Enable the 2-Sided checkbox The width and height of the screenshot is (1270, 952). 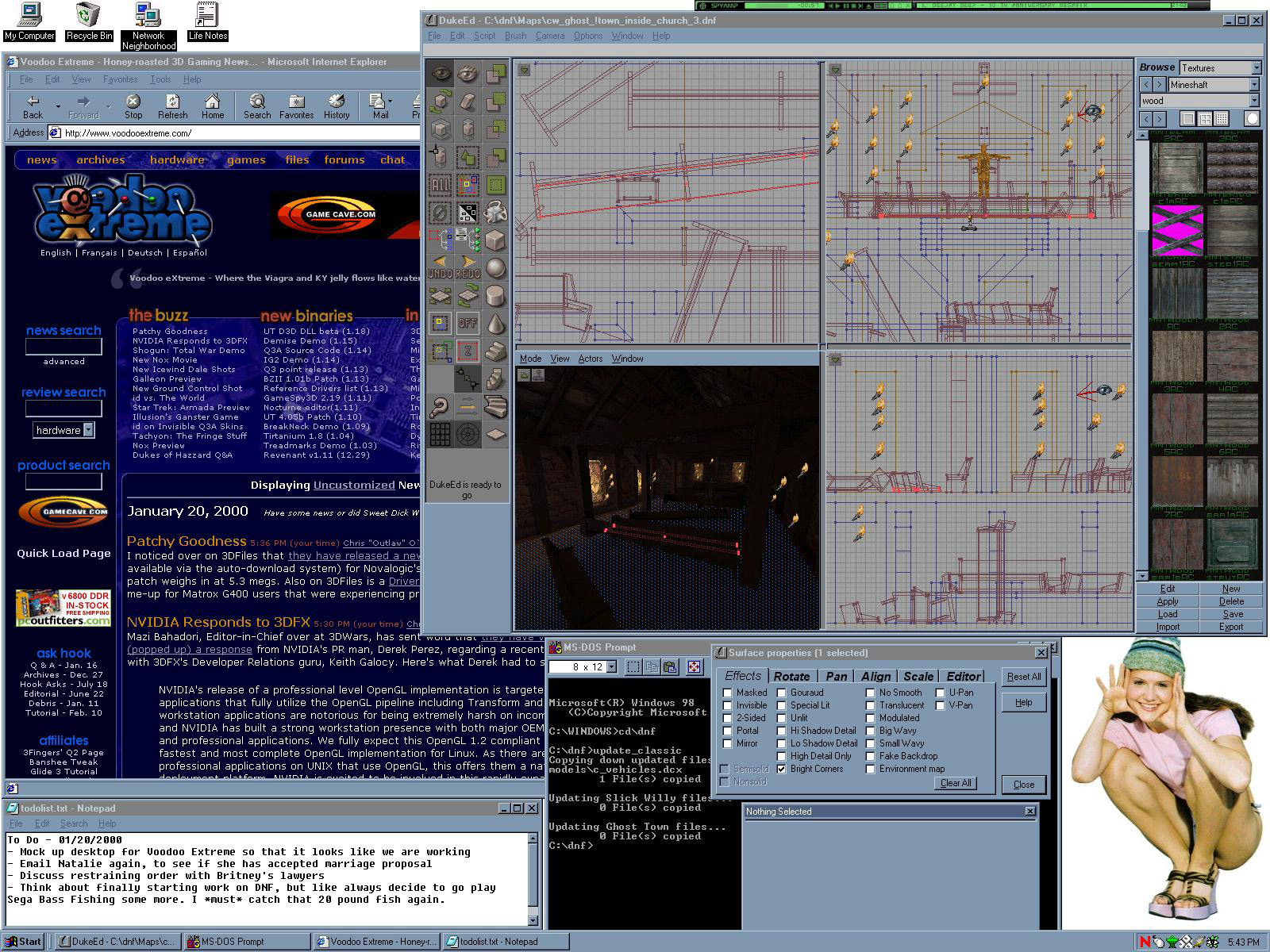(x=727, y=718)
